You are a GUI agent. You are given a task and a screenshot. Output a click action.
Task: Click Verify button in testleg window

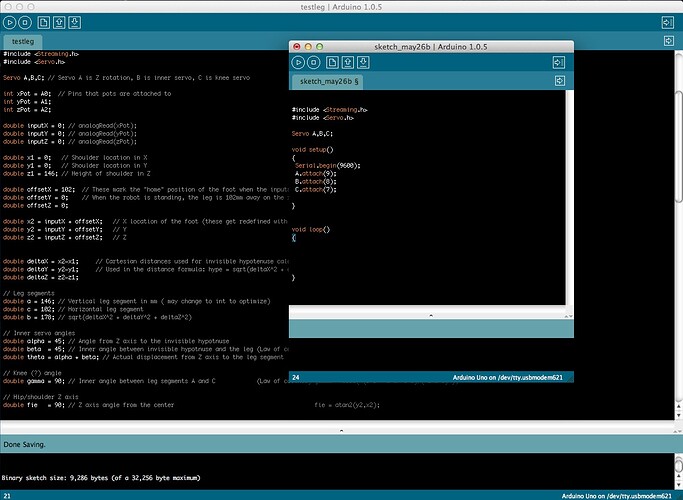click(x=9, y=22)
